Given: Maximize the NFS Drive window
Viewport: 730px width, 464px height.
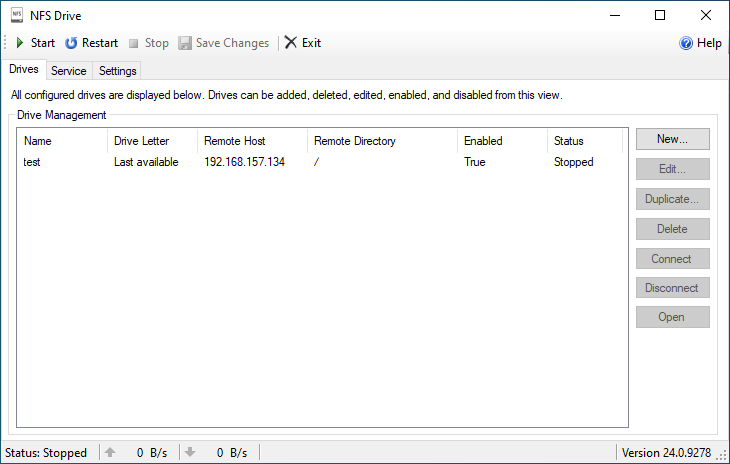Looking at the screenshot, I should (x=660, y=15).
